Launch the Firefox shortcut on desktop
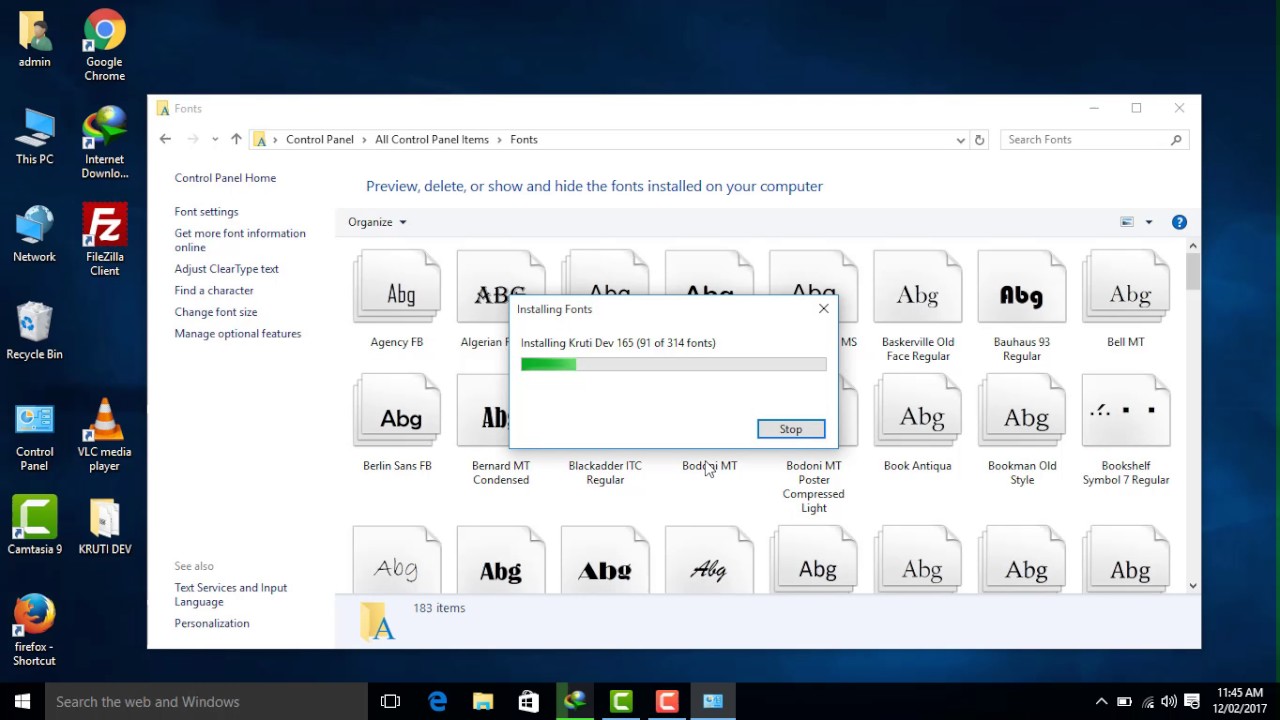 tap(34, 631)
